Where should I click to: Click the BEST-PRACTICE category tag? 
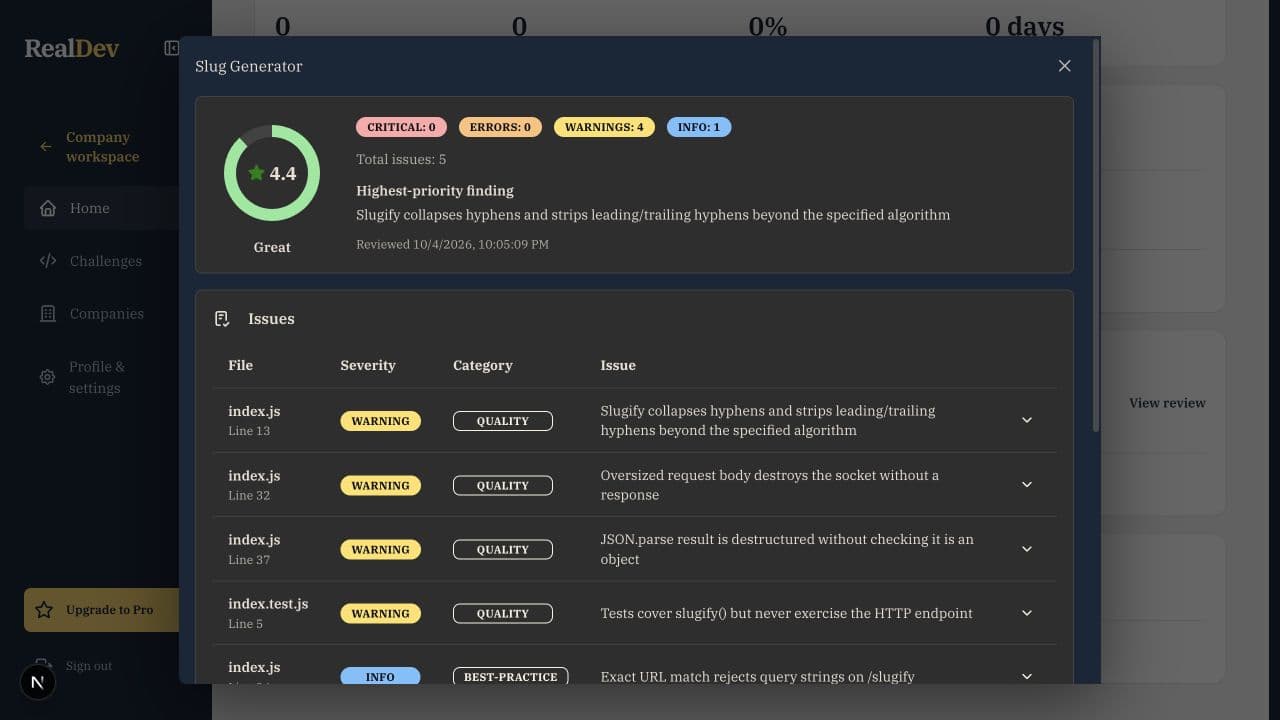(x=510, y=677)
